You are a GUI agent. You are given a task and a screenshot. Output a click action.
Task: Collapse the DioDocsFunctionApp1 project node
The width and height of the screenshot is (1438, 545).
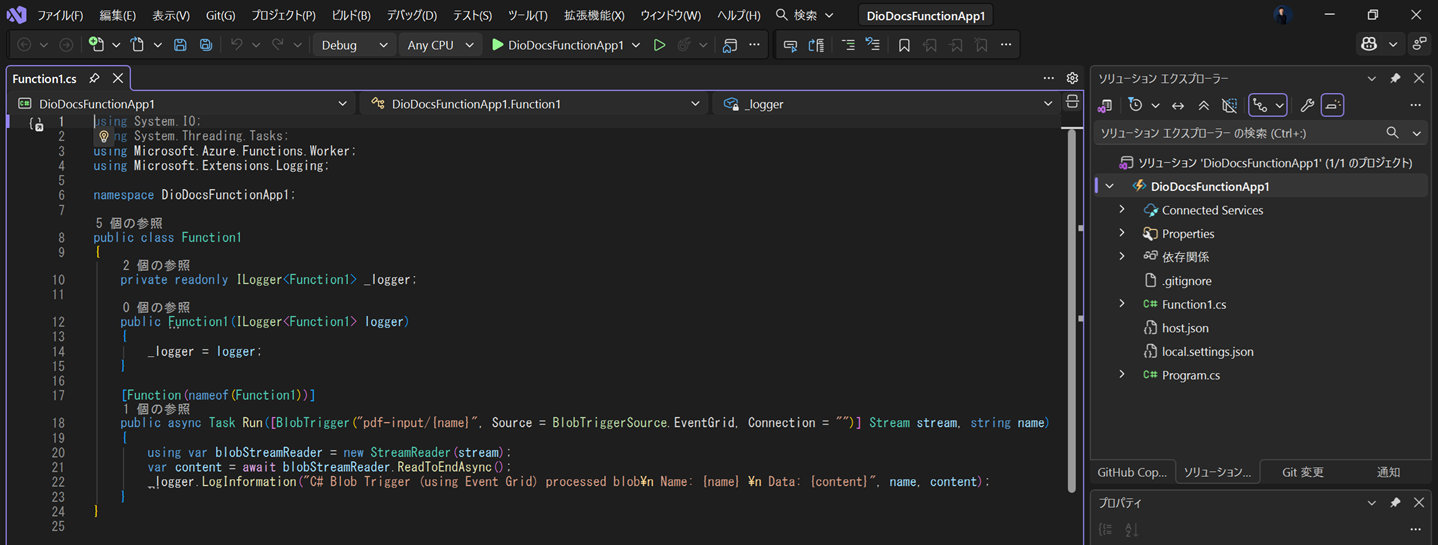(1109, 186)
